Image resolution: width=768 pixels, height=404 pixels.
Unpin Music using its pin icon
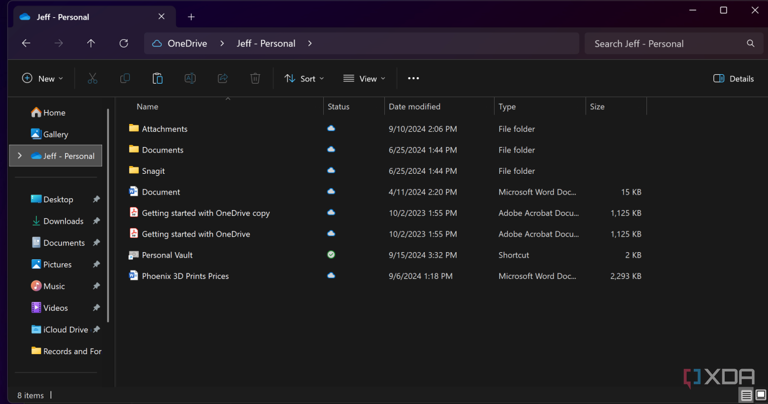click(96, 286)
